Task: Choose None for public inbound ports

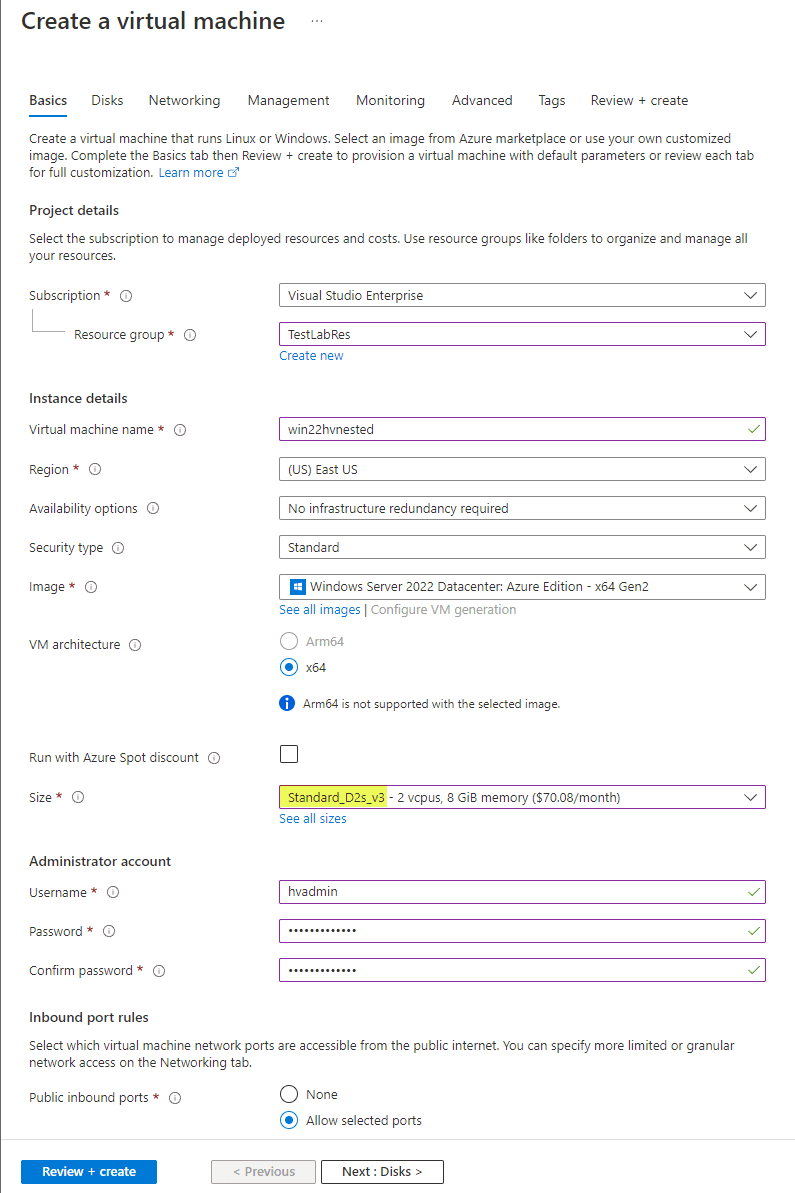Action: [x=289, y=1094]
